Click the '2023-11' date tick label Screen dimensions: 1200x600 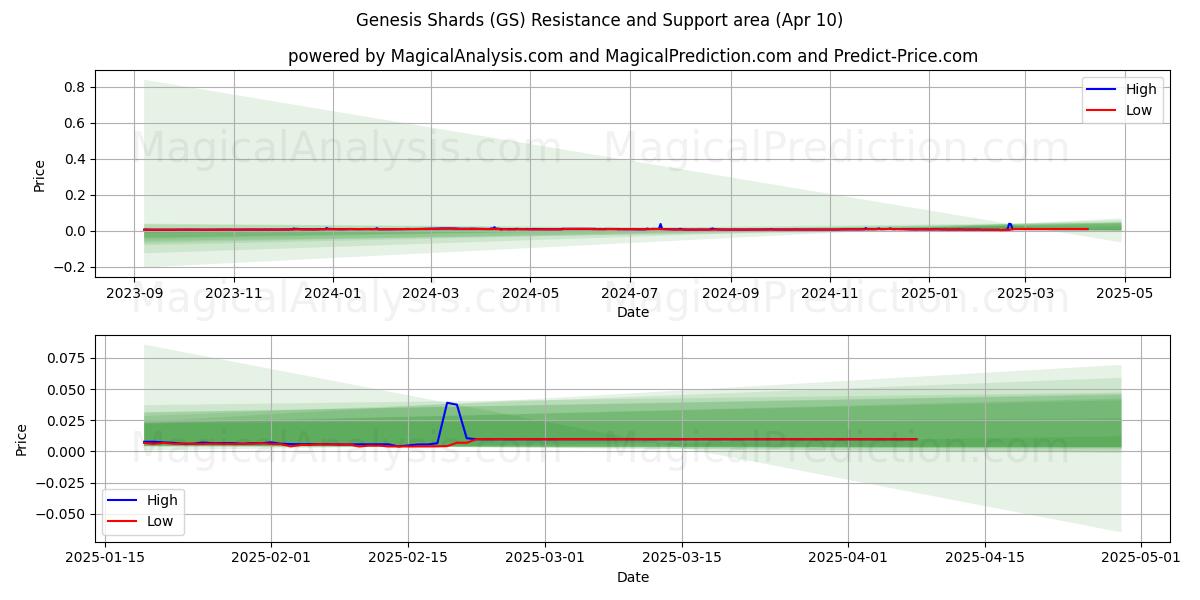pyautogui.click(x=234, y=293)
